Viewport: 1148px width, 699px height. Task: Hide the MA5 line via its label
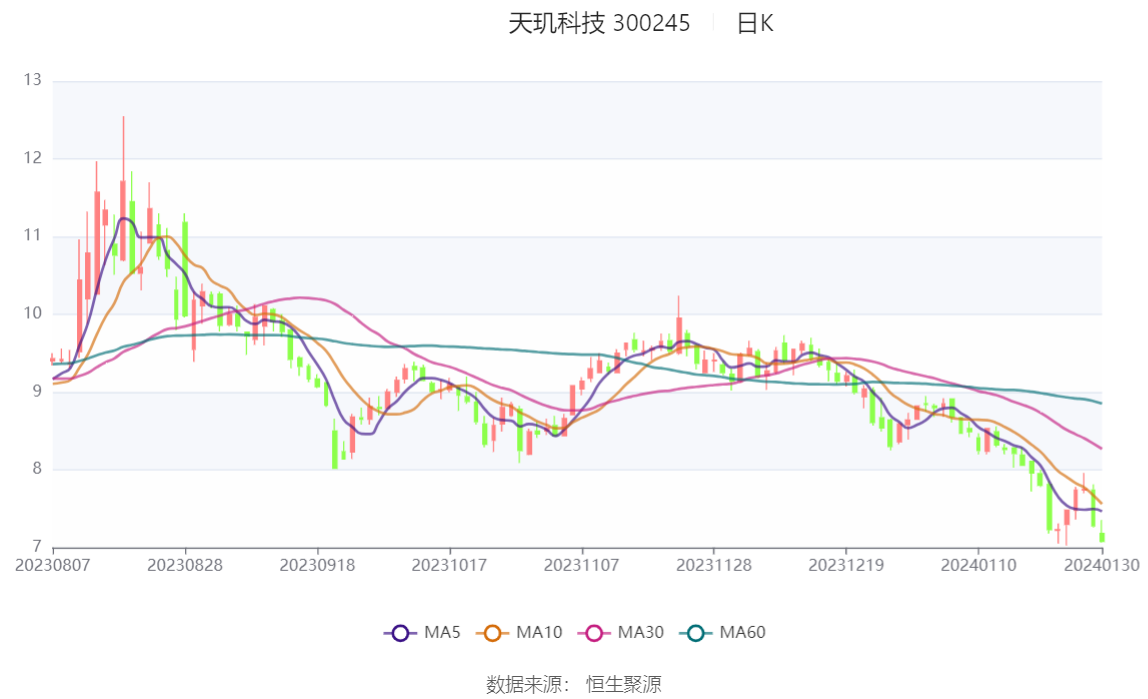pos(442,632)
